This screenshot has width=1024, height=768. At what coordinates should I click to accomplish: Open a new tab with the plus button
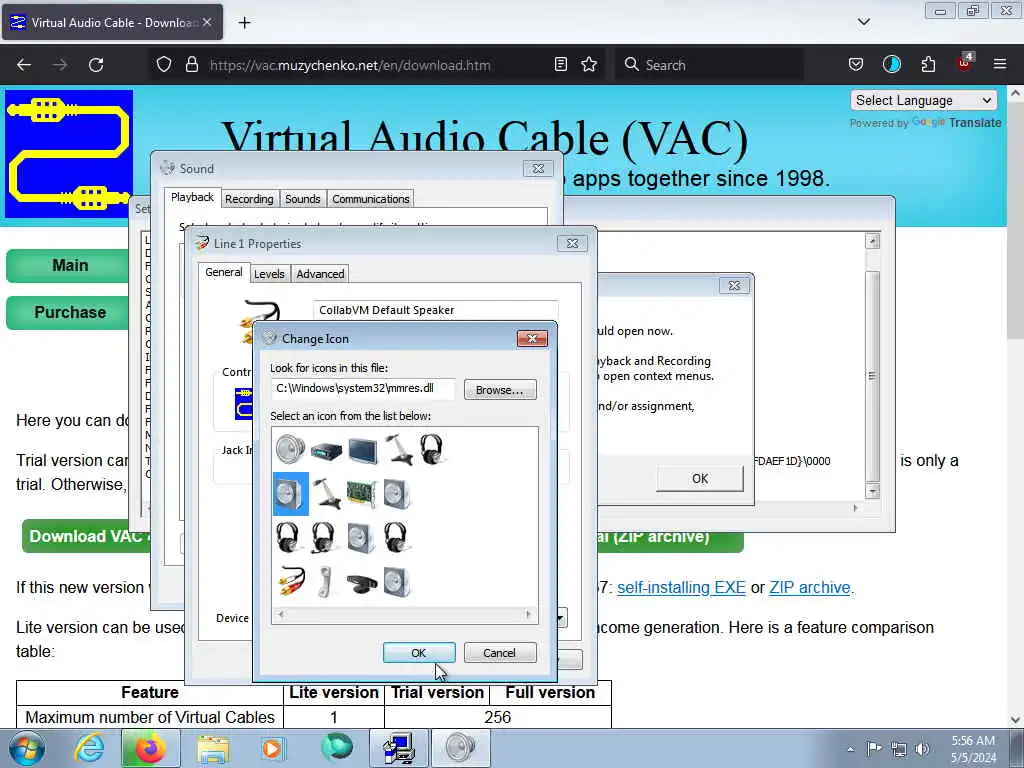244,23
